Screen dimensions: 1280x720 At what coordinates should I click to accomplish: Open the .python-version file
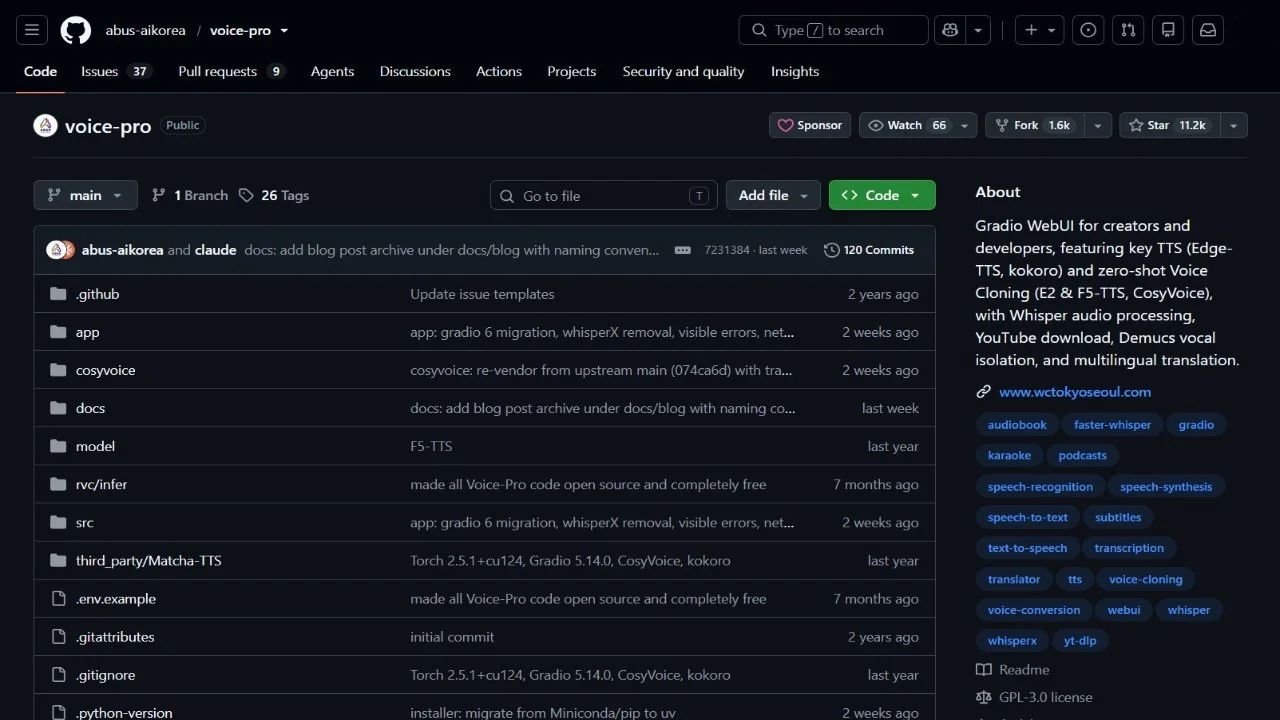click(124, 713)
